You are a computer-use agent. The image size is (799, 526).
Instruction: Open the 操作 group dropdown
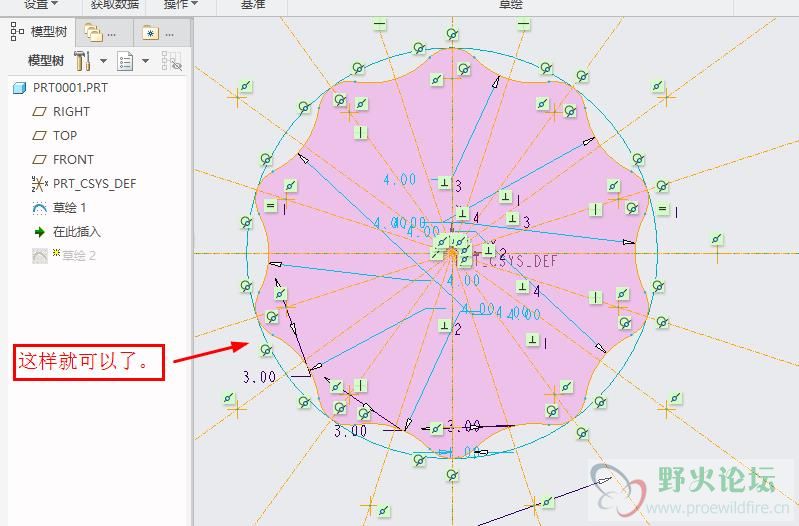click(x=181, y=4)
